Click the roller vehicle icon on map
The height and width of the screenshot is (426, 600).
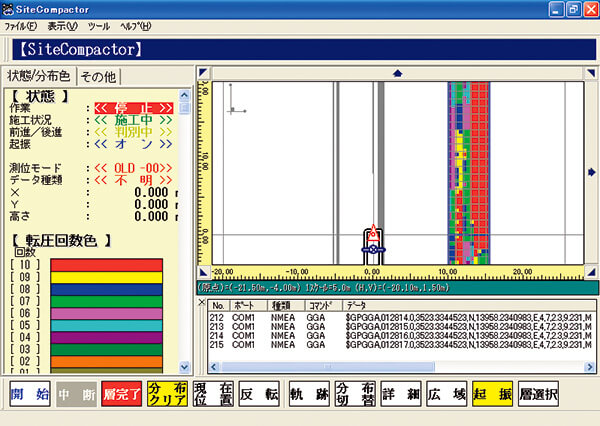373,245
